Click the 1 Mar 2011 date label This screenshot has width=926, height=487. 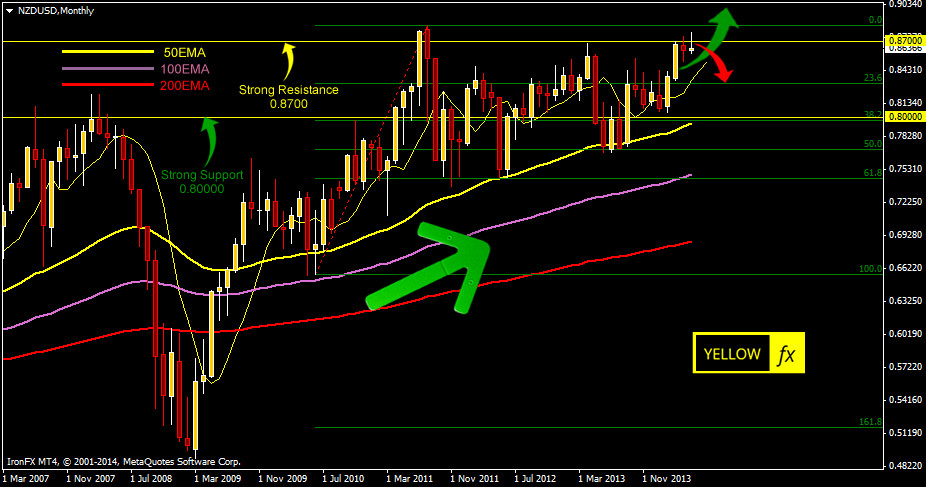tap(410, 478)
